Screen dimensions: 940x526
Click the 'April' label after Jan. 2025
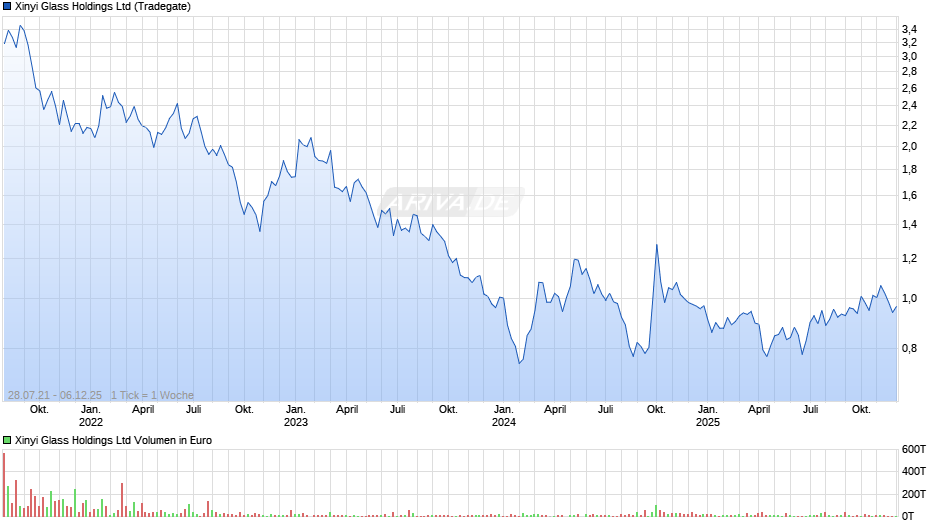coord(759,410)
